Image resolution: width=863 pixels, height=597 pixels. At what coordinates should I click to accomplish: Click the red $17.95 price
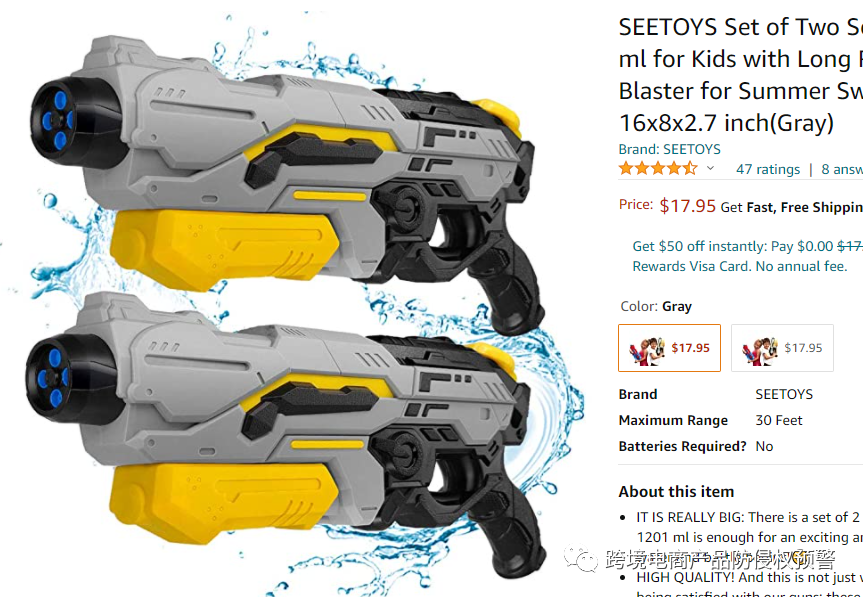point(687,206)
